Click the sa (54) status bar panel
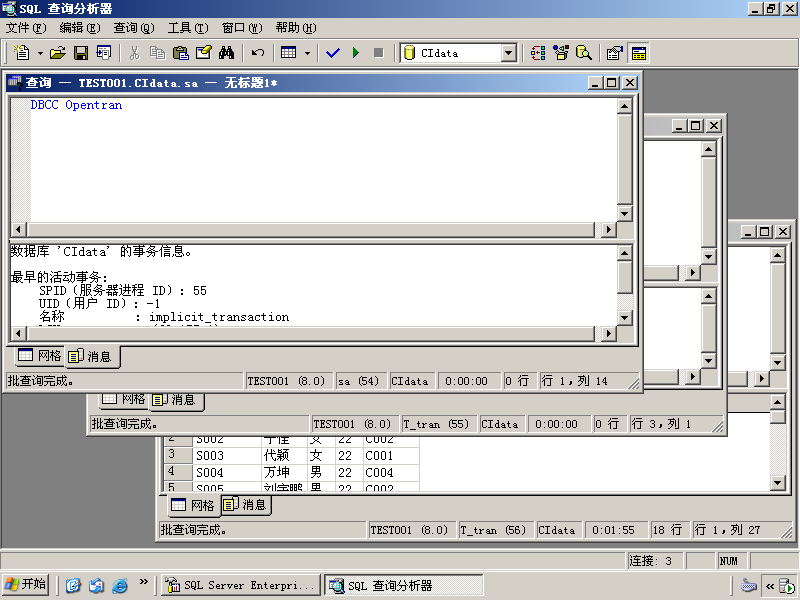Image resolution: width=800 pixels, height=600 pixels. click(x=359, y=381)
